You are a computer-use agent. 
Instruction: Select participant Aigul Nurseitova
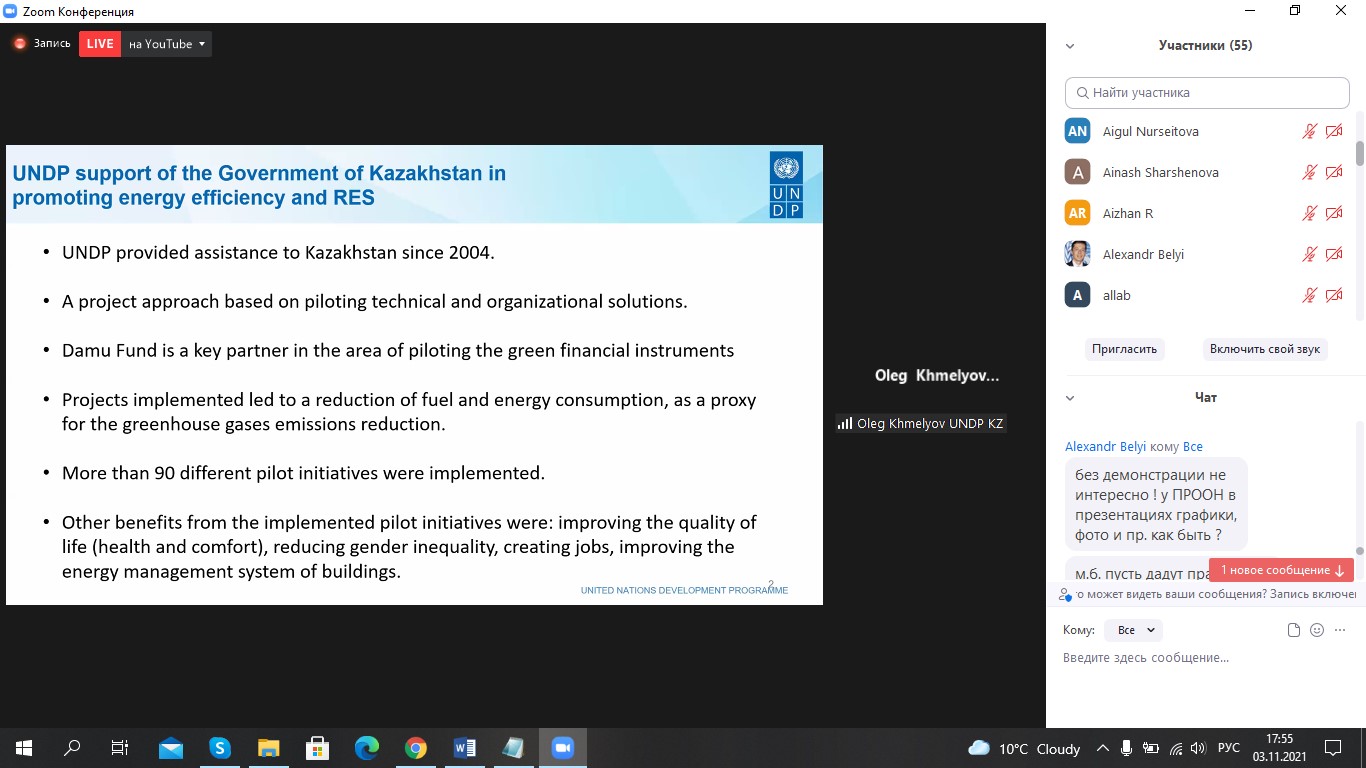(1150, 131)
